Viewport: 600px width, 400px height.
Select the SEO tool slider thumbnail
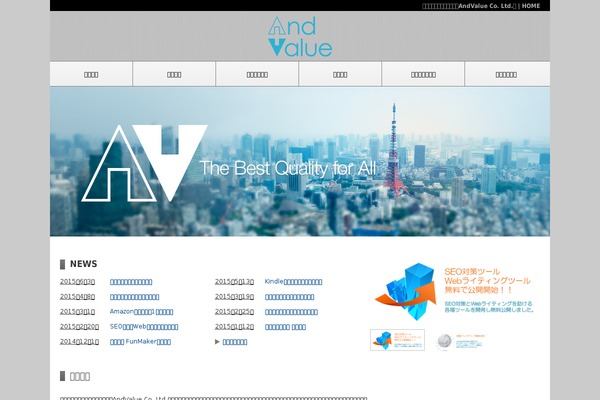(x=397, y=340)
